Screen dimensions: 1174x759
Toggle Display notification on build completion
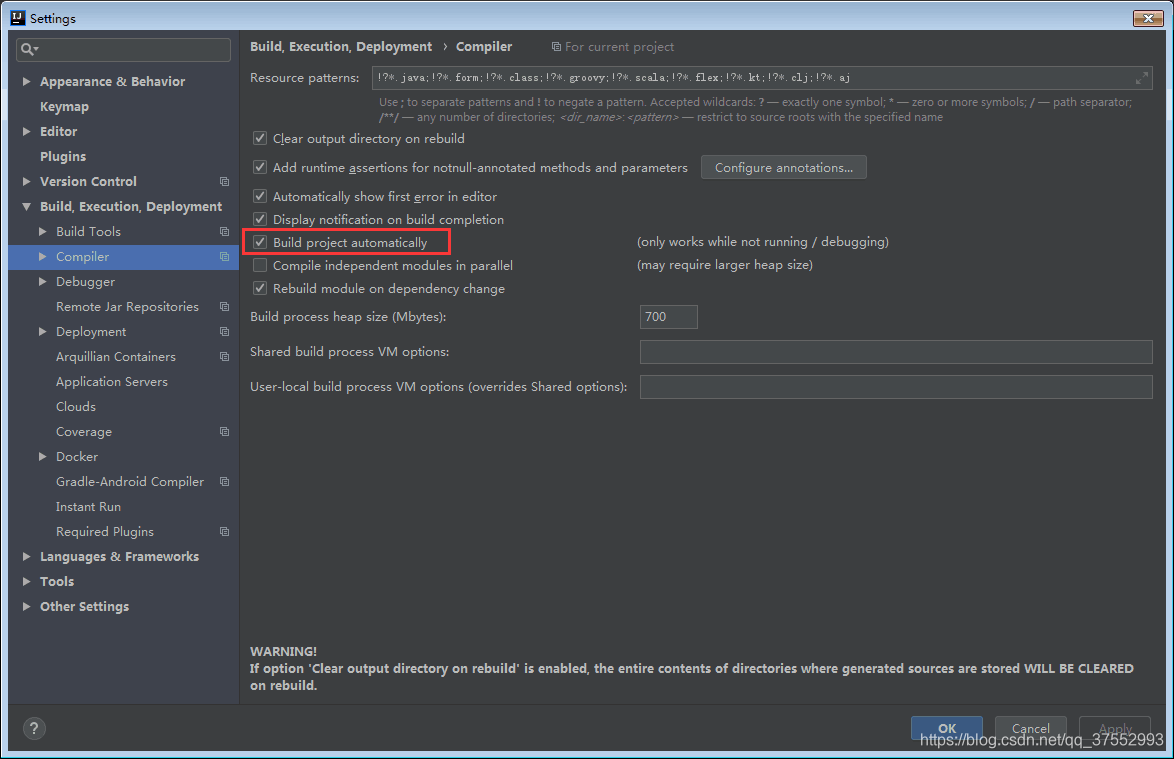(x=260, y=219)
